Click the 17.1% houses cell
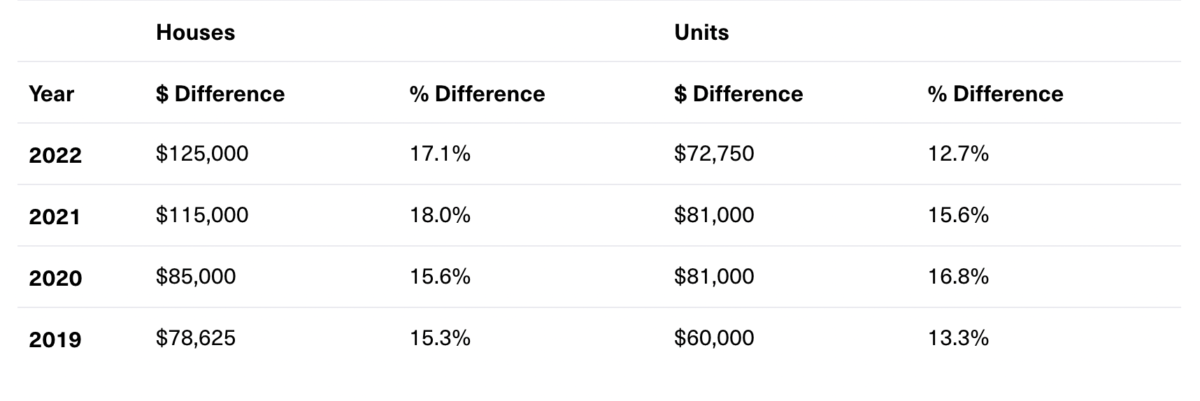The width and height of the screenshot is (1200, 401). point(440,155)
